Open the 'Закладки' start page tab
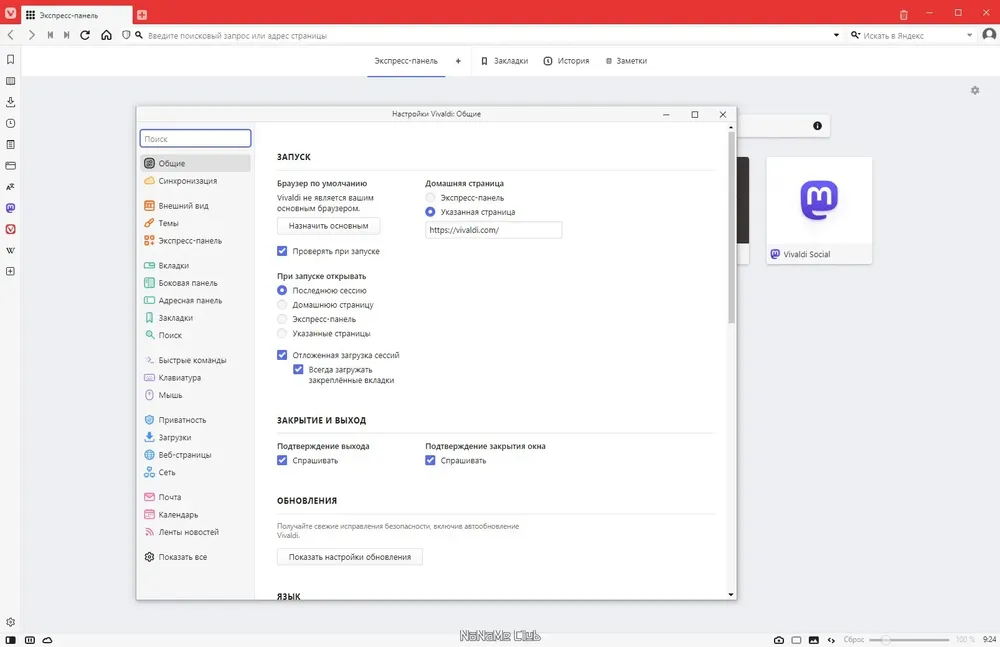Screen dimensions: 1000x647 pos(504,61)
